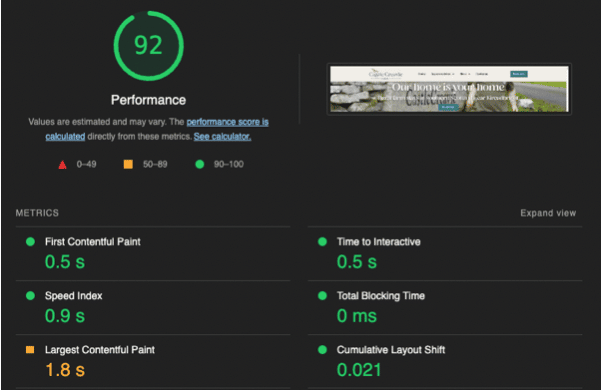
Task: Expand the First Contentful Paint metric
Action: [153, 254]
